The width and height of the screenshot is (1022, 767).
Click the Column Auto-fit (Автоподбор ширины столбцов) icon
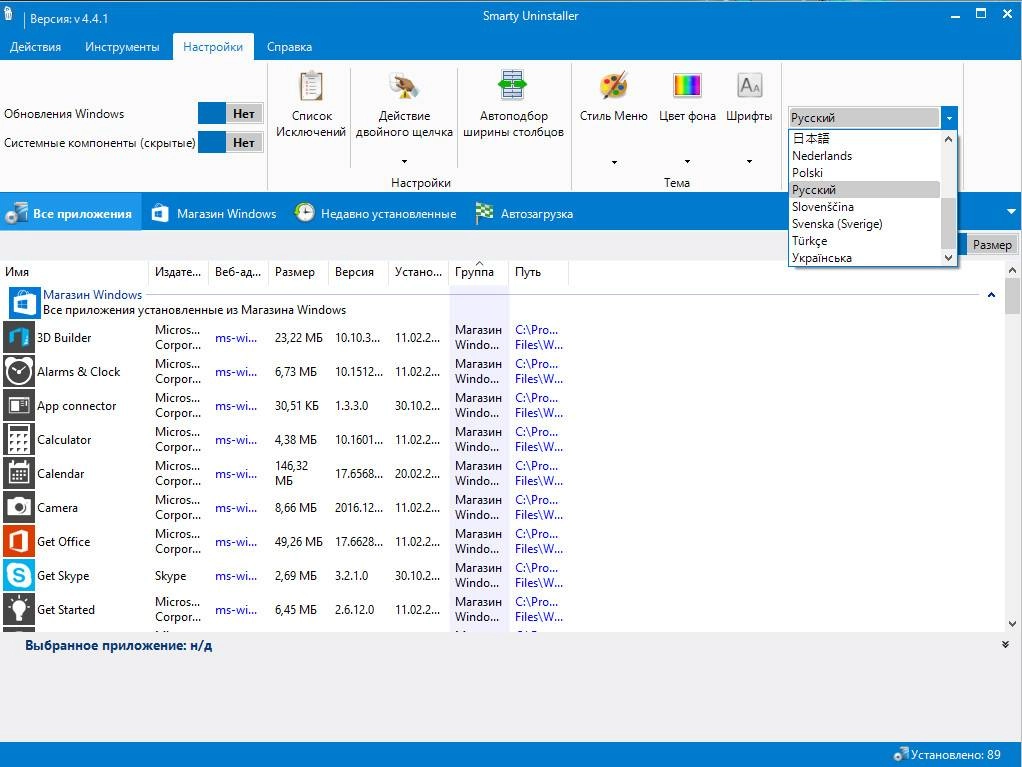[x=512, y=85]
